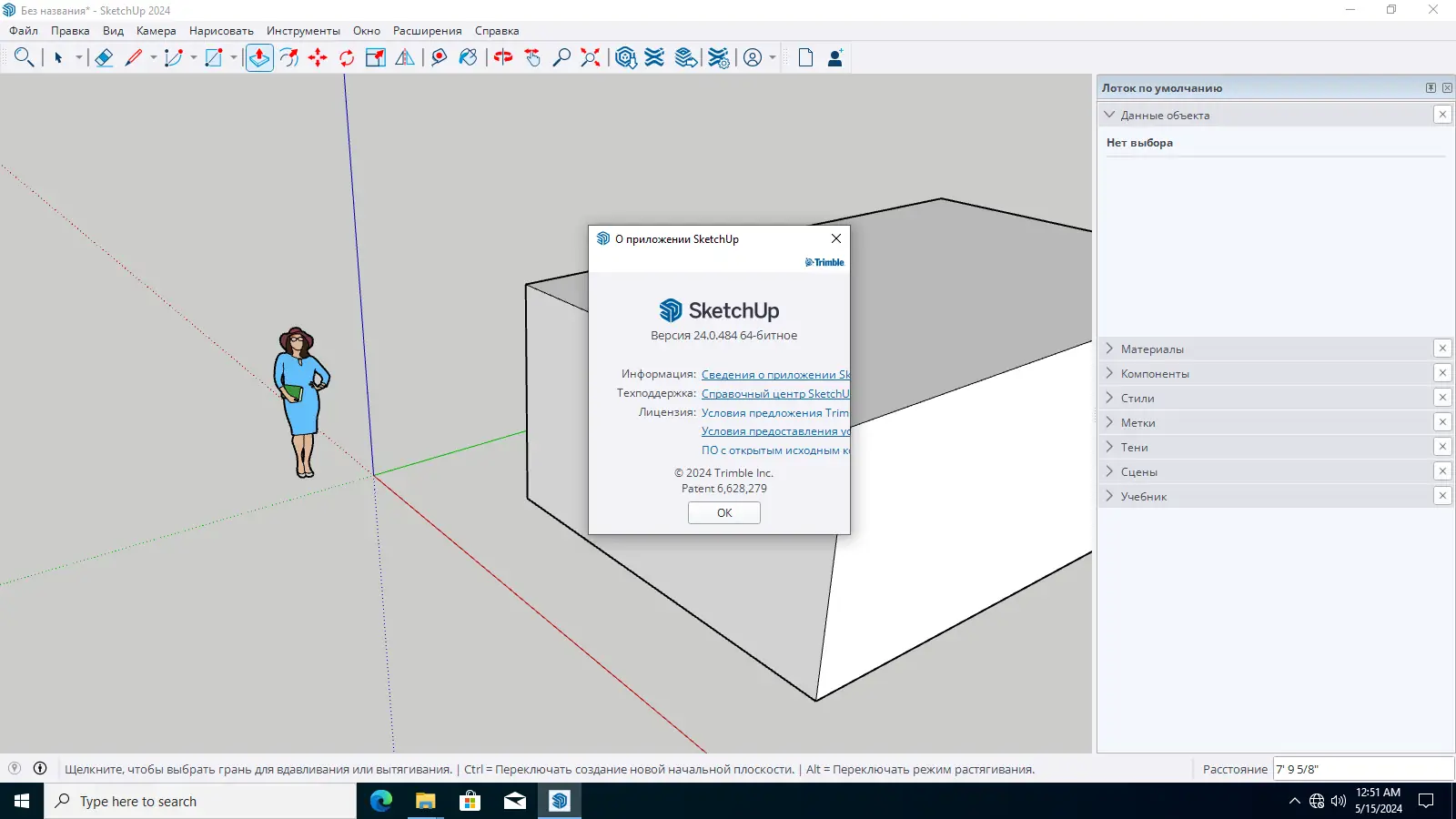Choose the Arc drawing tool
This screenshot has height=819, width=1456.
[174, 57]
